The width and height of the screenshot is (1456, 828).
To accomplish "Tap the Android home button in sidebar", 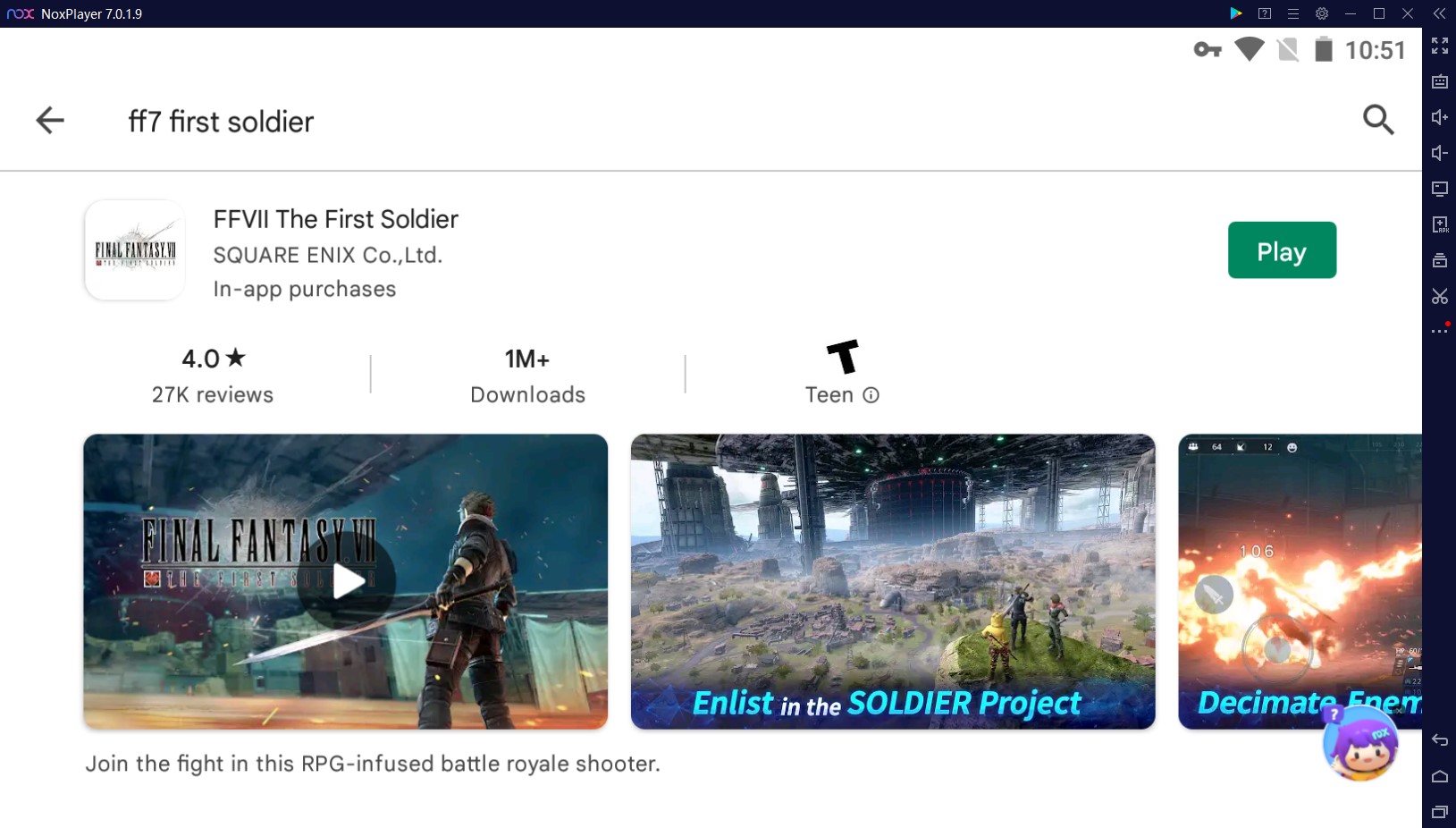I will pyautogui.click(x=1439, y=776).
